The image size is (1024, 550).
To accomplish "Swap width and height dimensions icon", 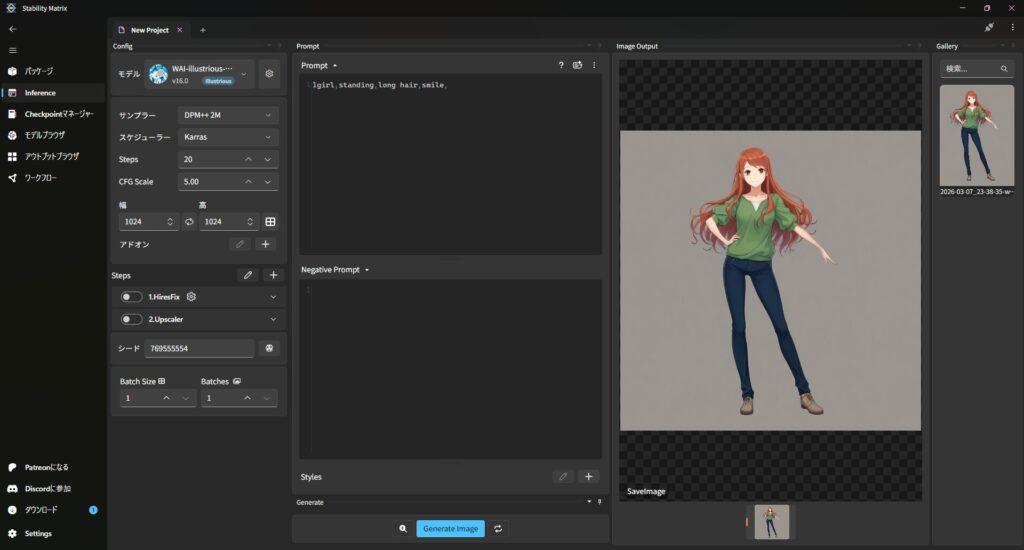I will [190, 221].
